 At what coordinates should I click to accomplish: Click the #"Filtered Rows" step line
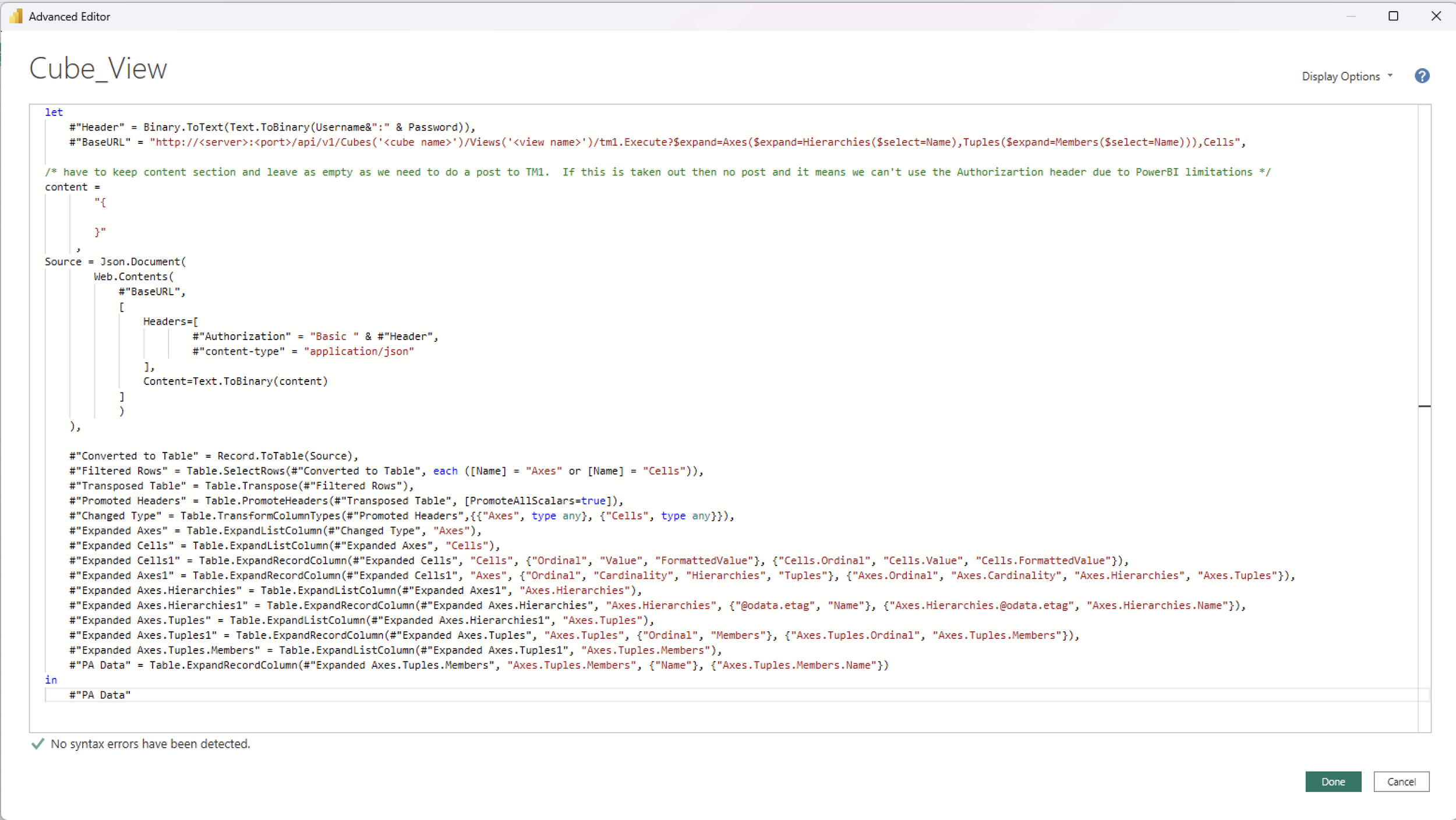386,471
